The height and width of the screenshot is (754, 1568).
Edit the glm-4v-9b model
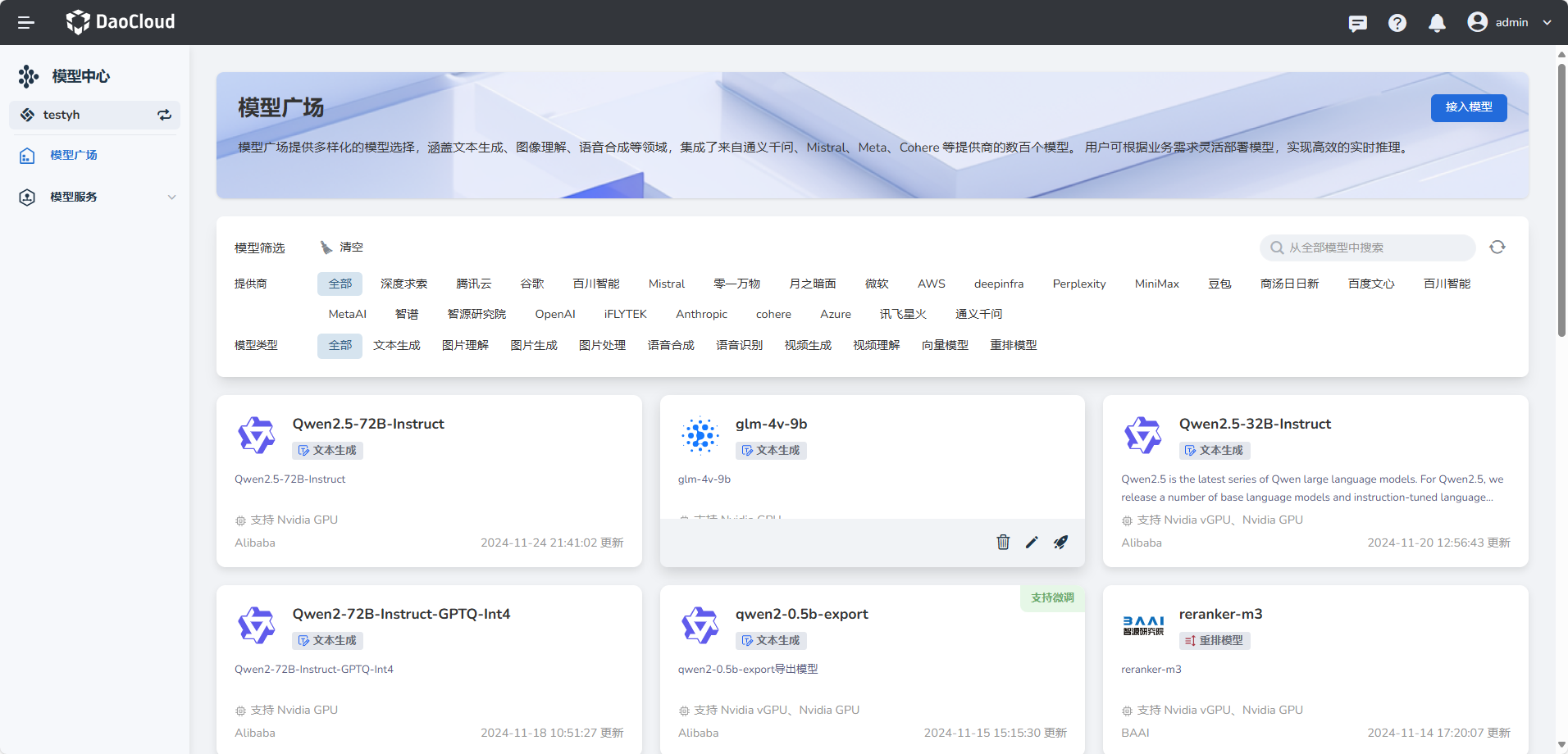point(1032,542)
